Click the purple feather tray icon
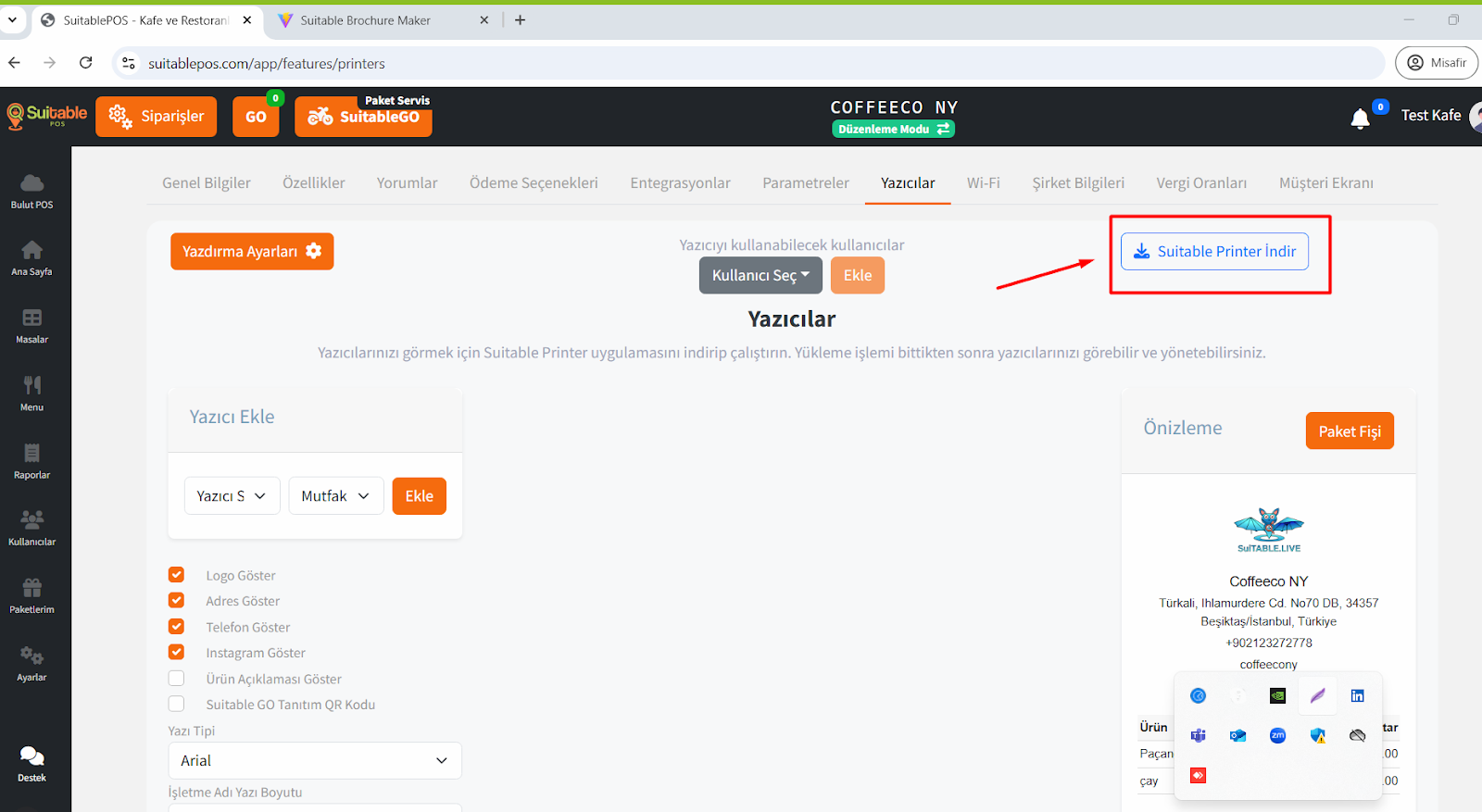 click(1317, 695)
